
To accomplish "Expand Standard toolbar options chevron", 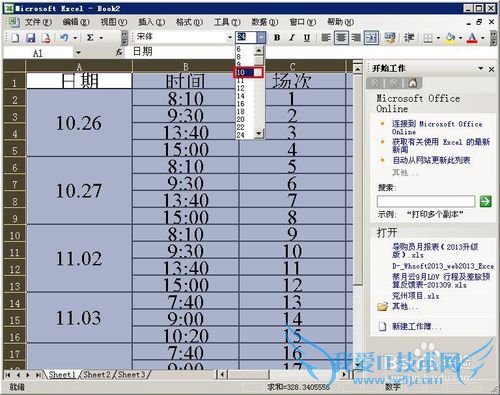I will (124, 38).
